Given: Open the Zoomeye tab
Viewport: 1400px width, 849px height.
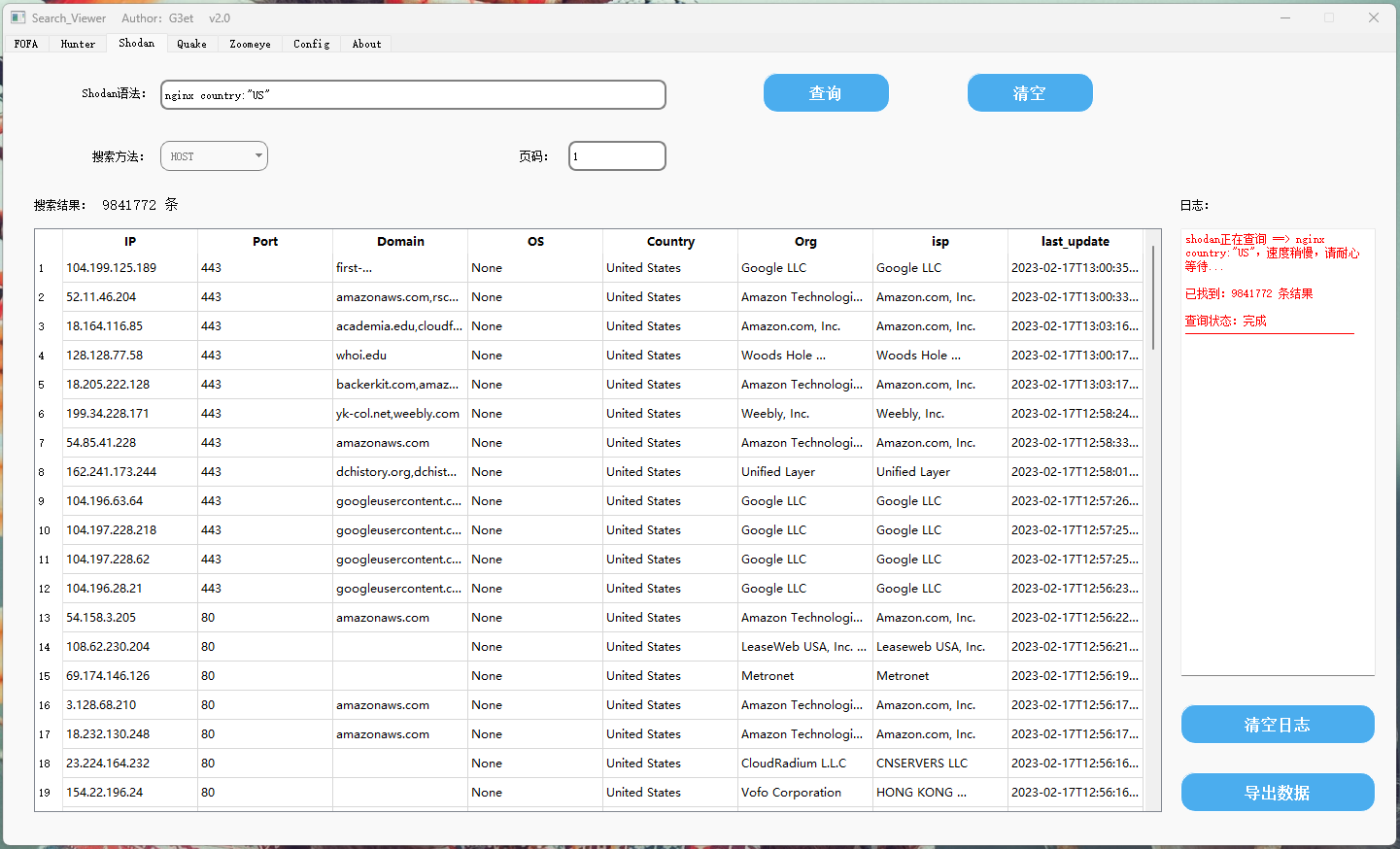Looking at the screenshot, I should [250, 44].
